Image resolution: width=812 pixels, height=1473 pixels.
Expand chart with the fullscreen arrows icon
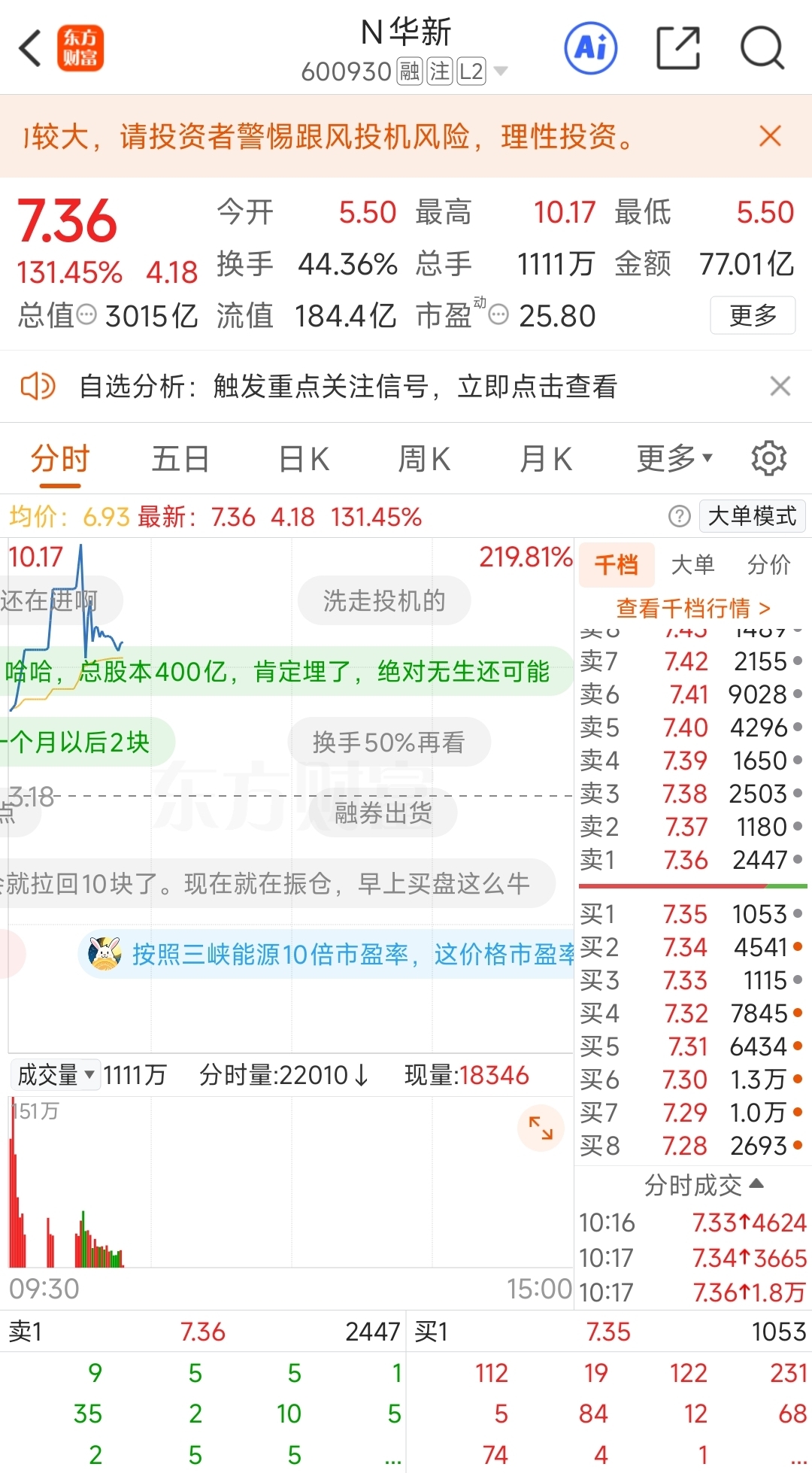coord(541,1128)
